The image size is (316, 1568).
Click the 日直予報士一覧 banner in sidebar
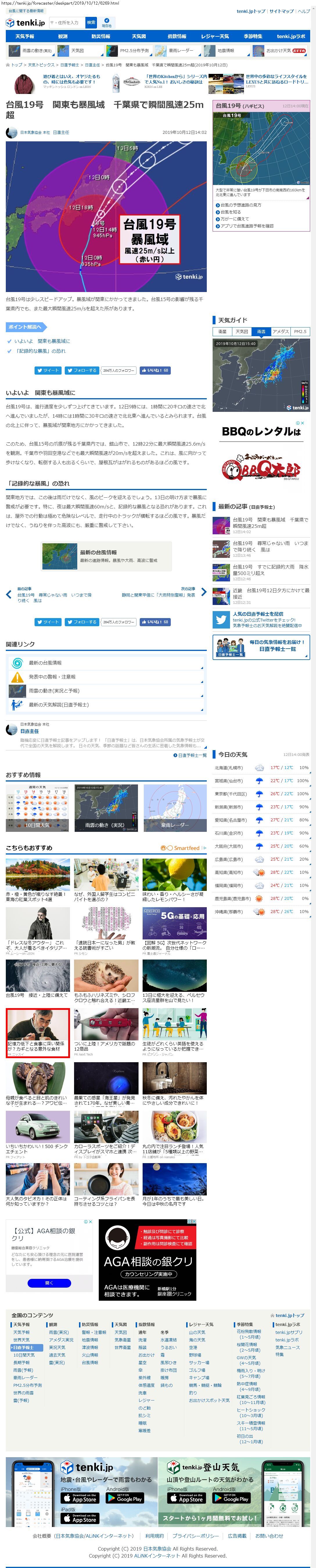(x=261, y=647)
